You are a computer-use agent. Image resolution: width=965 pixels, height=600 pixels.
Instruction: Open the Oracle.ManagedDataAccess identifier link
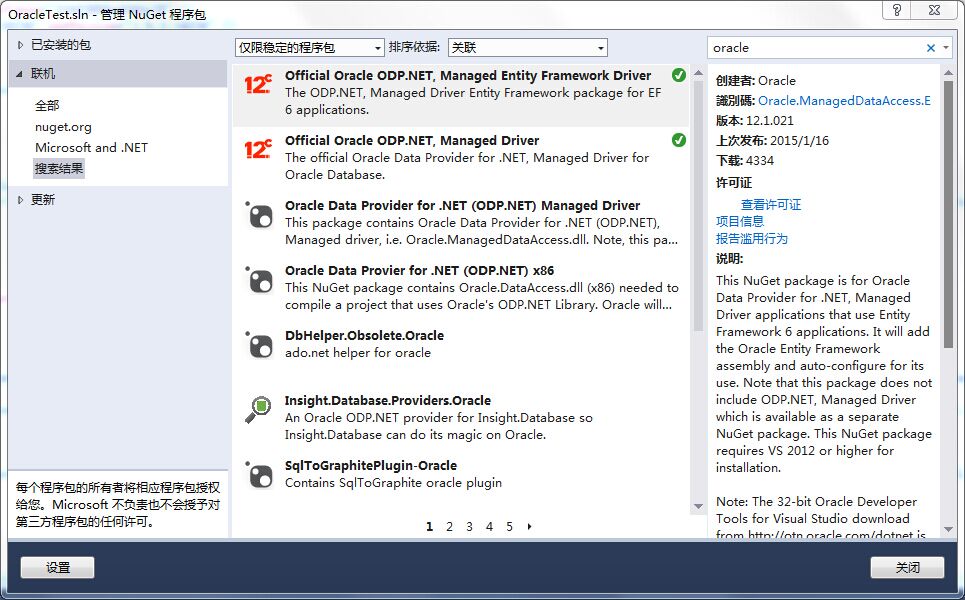coord(844,101)
